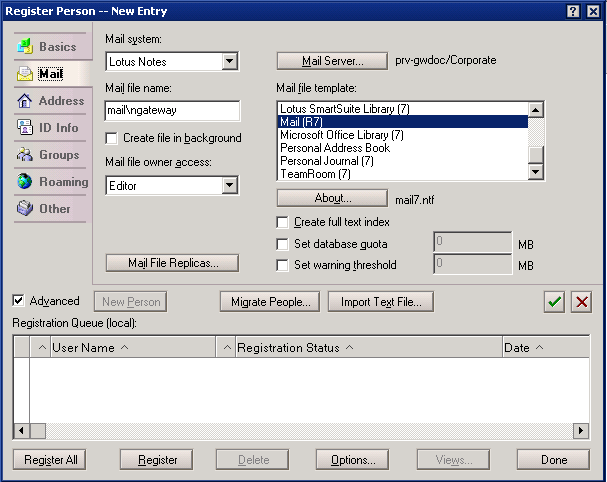Screen dimensions: 607x482
Task: Open the Options dialog
Action: (x=352, y=460)
